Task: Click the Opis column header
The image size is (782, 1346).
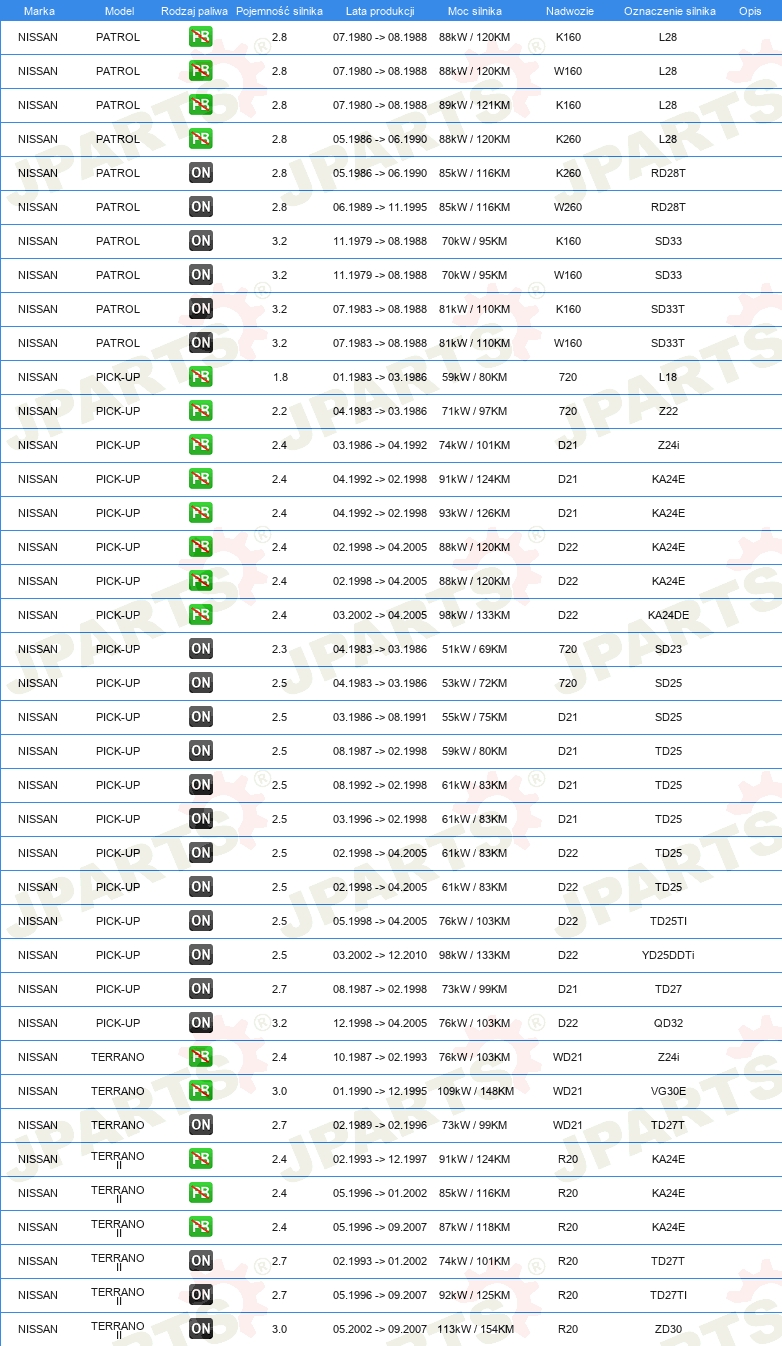Action: 750,11
